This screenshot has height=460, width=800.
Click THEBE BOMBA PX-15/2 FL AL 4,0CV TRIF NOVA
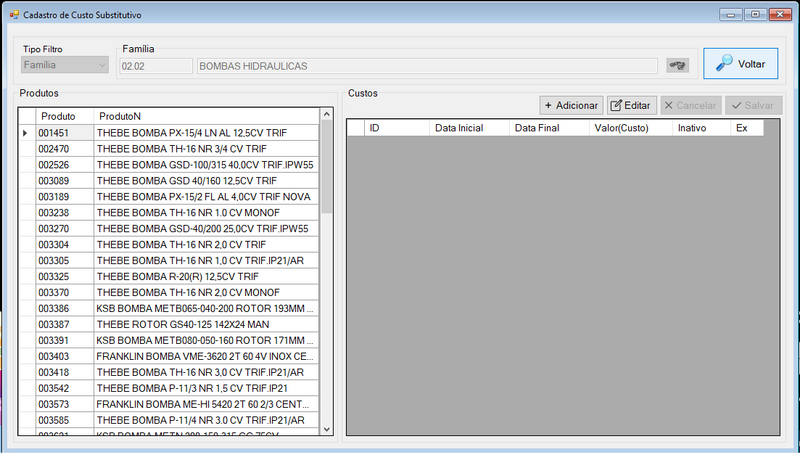(x=207, y=197)
